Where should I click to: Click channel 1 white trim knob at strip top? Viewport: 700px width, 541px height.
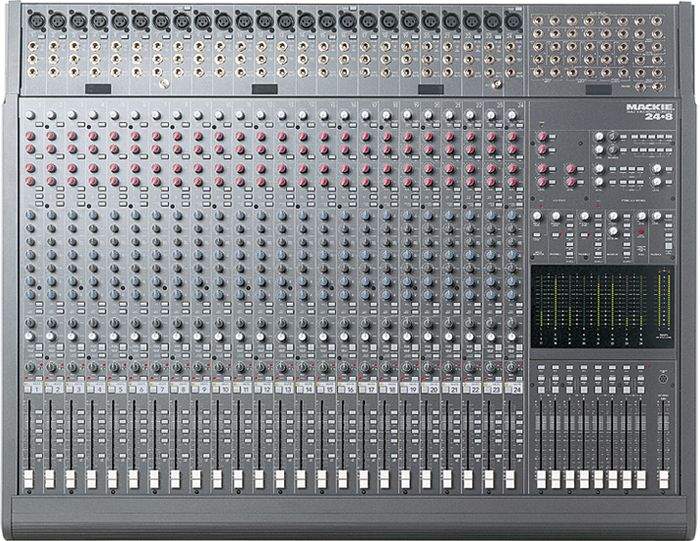tap(30, 115)
